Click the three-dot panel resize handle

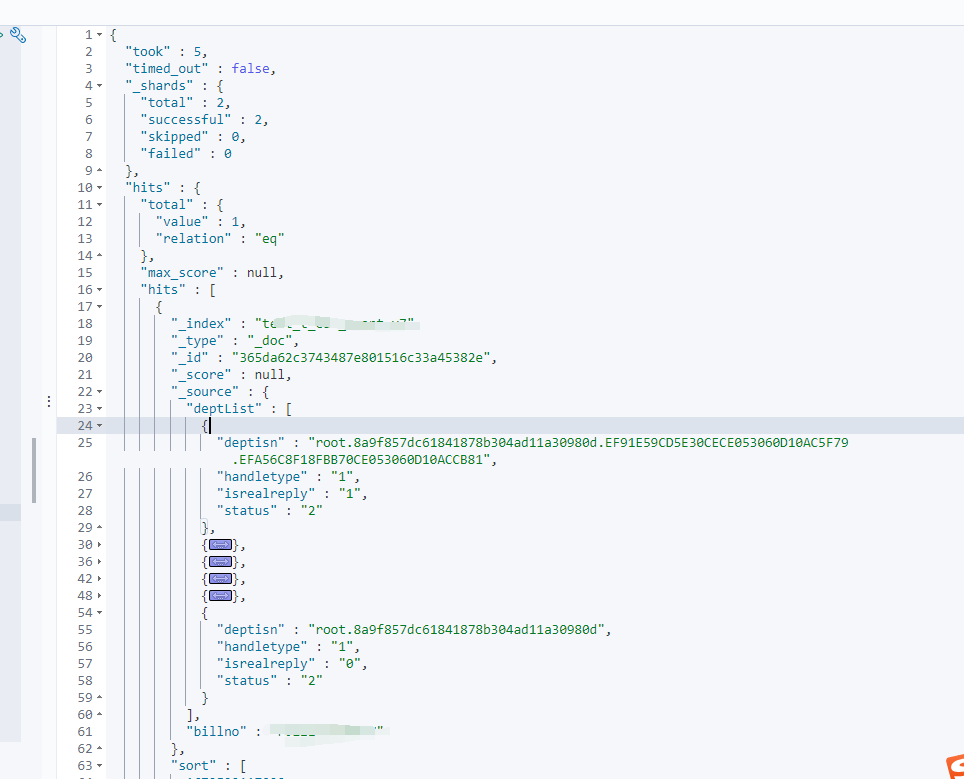48,401
